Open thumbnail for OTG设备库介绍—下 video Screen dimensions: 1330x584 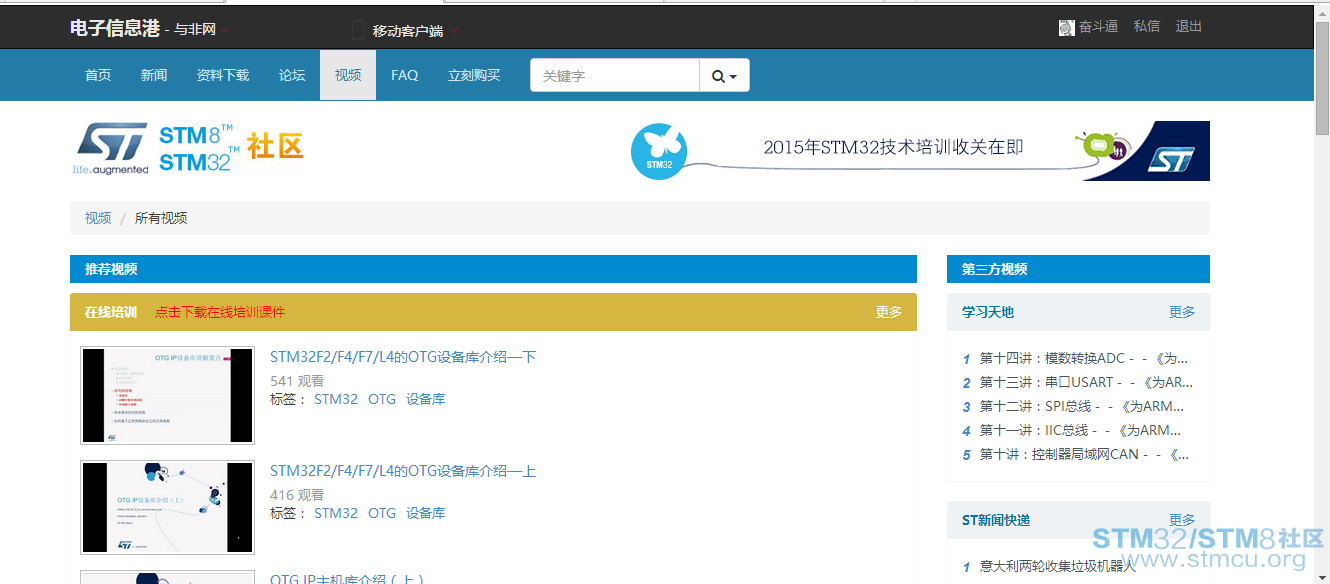click(x=167, y=395)
